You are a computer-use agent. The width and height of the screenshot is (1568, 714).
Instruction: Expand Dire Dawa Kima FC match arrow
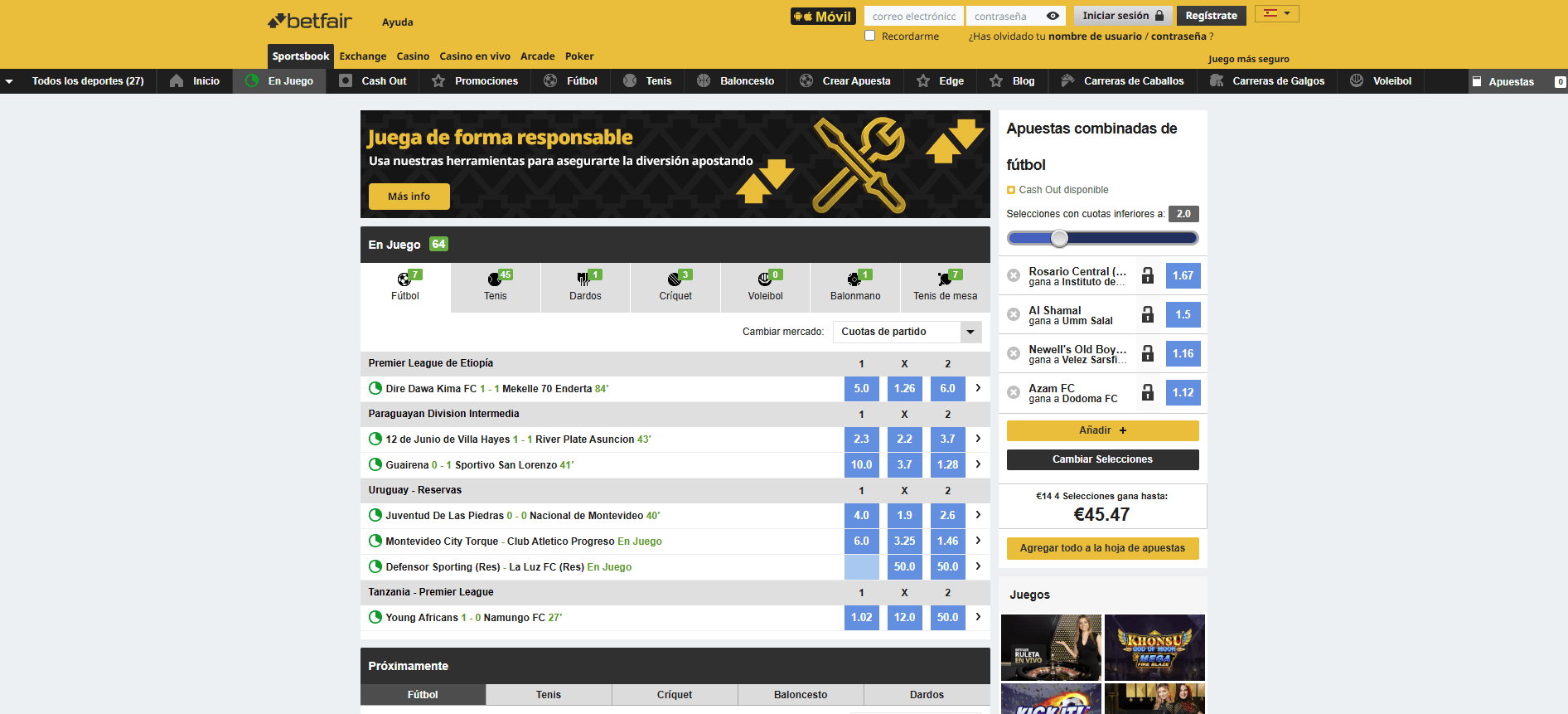(x=978, y=388)
